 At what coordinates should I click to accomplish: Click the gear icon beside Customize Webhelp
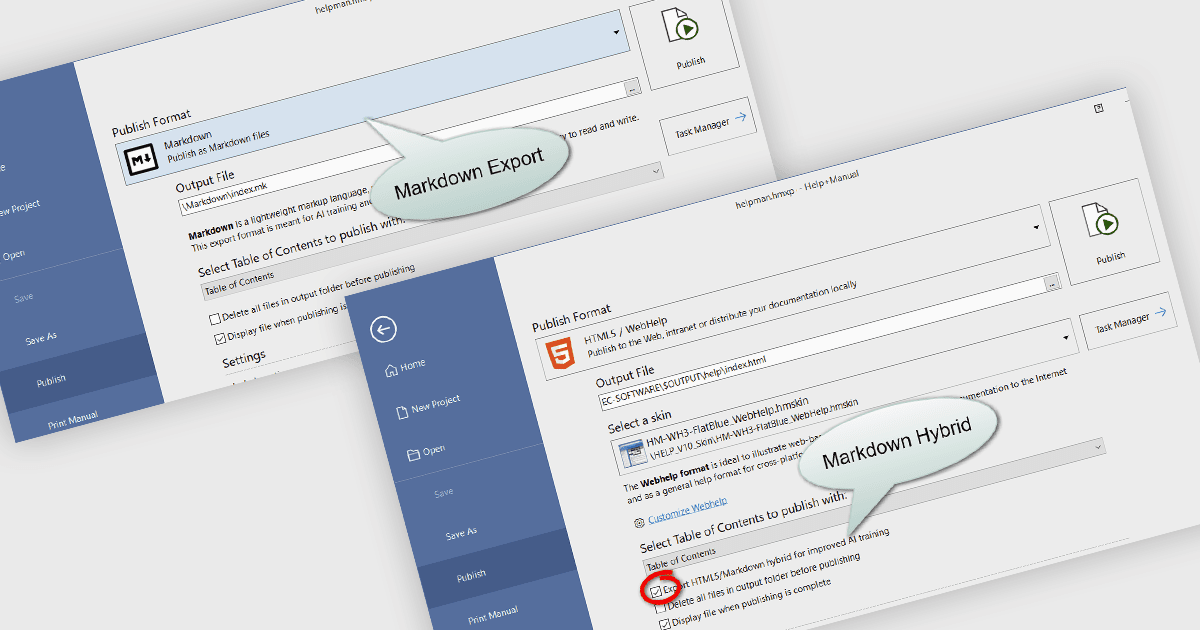click(639, 522)
